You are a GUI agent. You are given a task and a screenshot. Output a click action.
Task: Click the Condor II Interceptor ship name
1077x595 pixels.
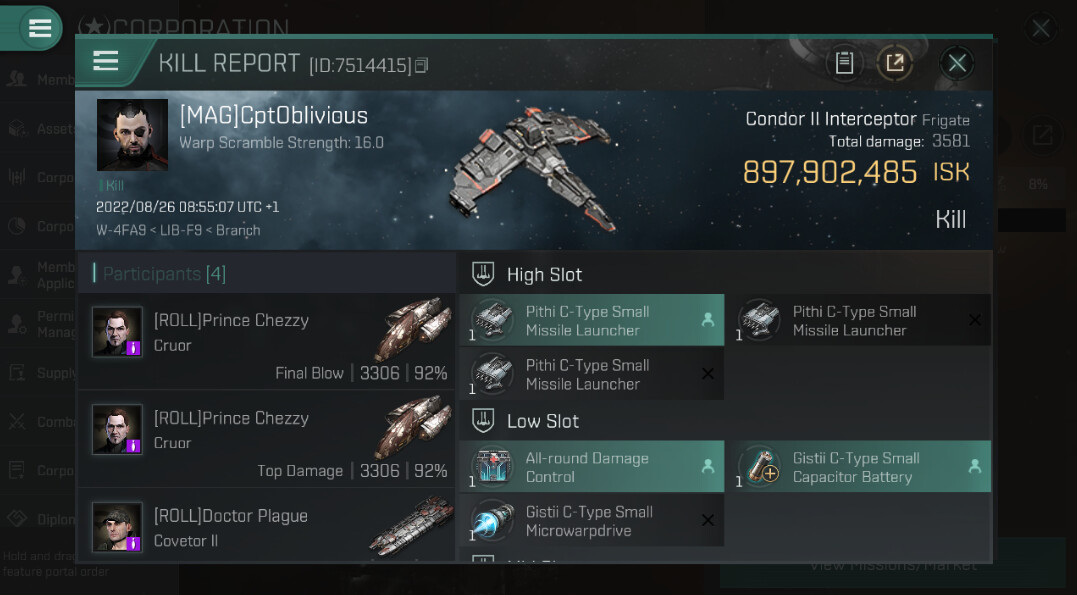(x=830, y=119)
